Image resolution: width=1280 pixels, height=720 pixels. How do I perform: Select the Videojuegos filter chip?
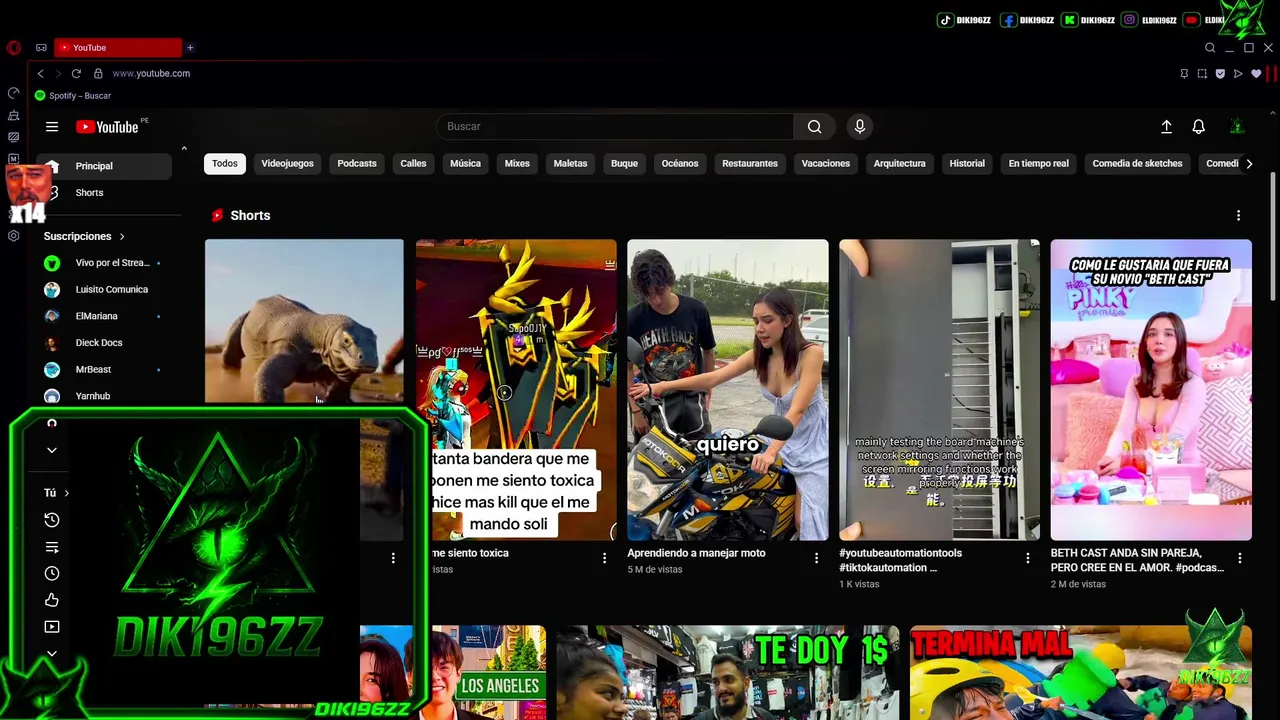(287, 164)
